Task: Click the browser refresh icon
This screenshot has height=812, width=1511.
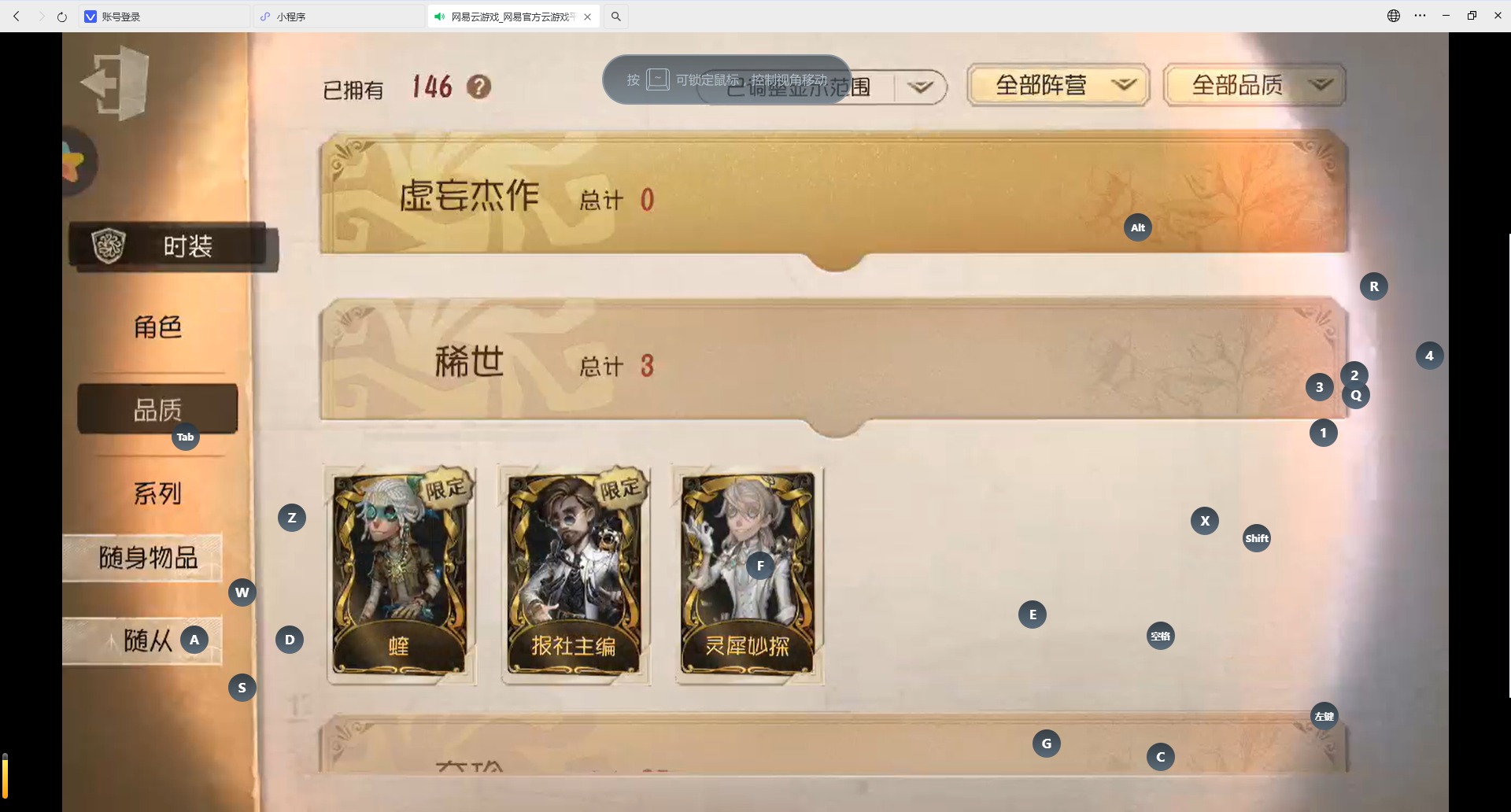Action: (62, 17)
